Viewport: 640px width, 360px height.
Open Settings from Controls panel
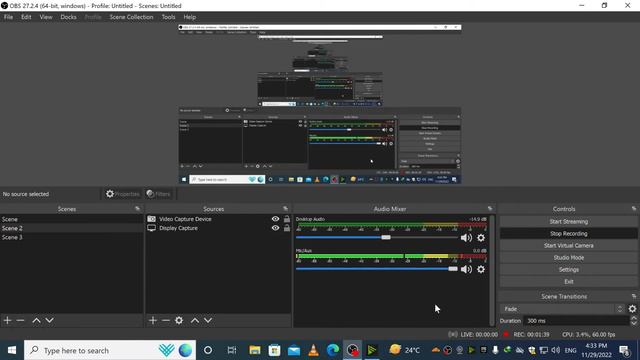pyautogui.click(x=569, y=269)
